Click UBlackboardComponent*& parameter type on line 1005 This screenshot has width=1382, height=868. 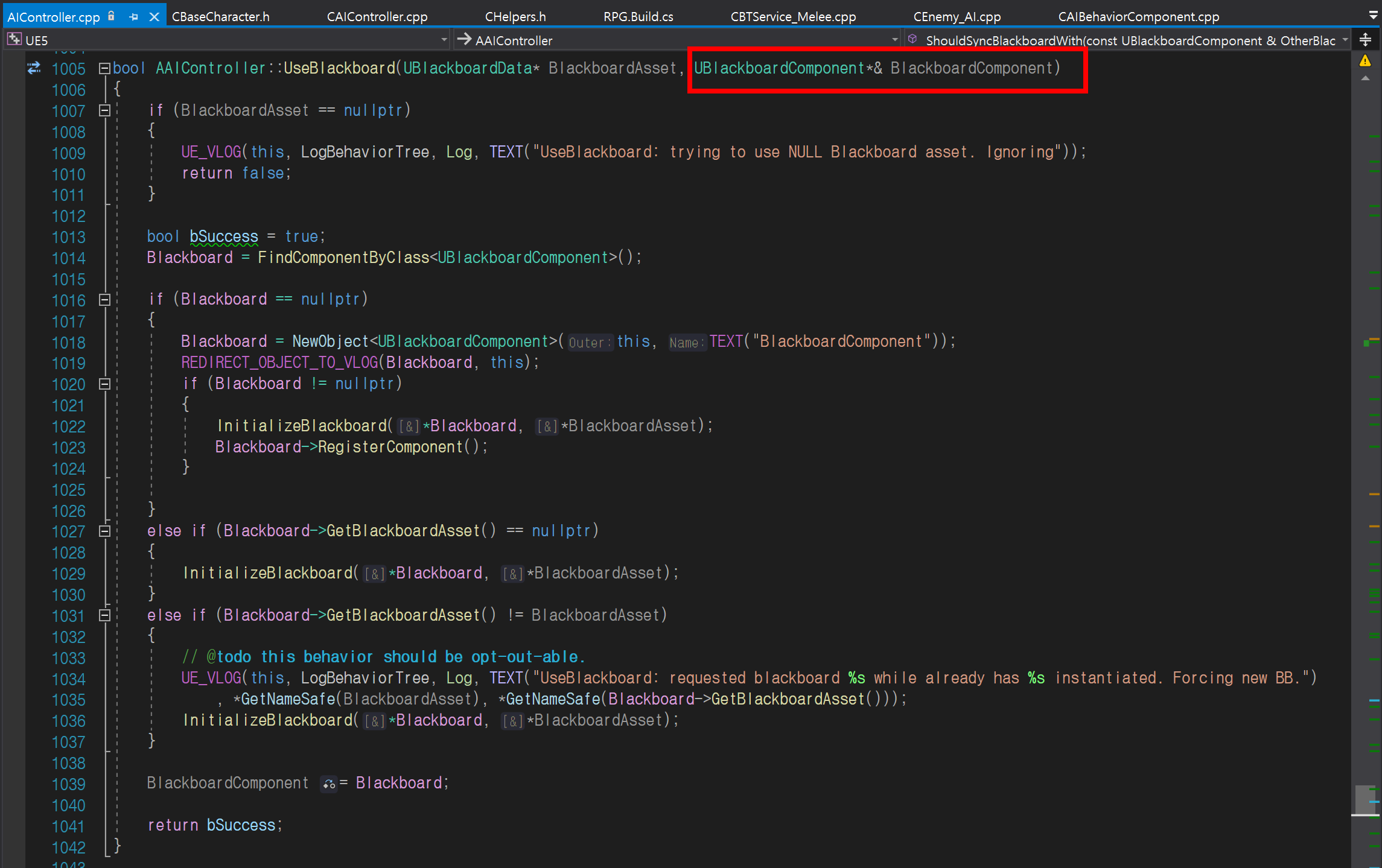pyautogui.click(x=788, y=68)
